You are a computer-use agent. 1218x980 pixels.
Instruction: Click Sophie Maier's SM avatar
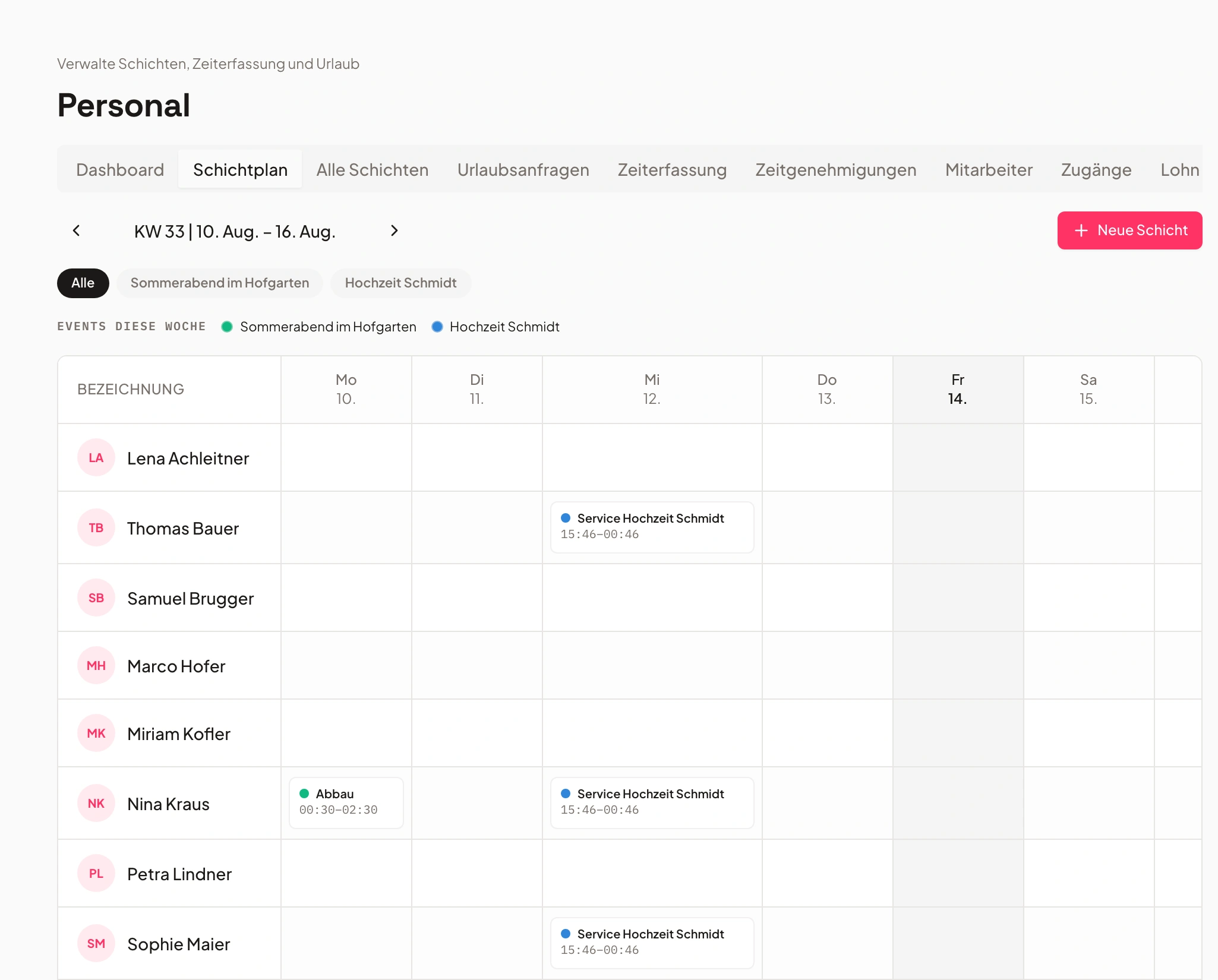pos(96,944)
